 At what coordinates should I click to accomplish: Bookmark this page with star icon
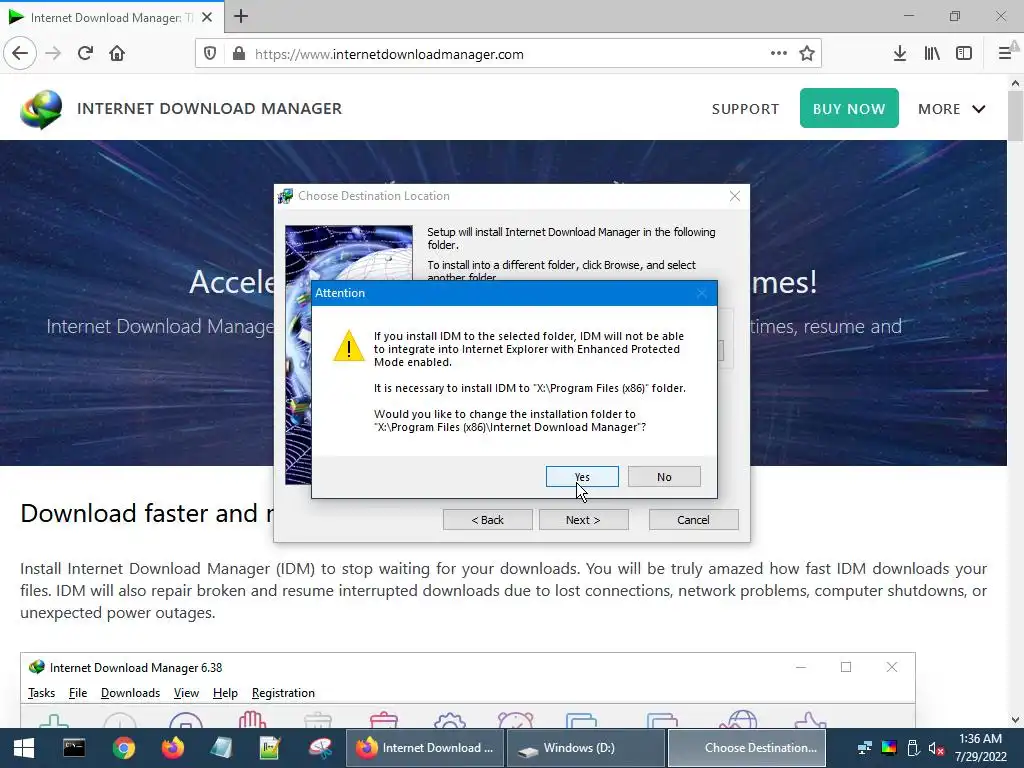click(x=807, y=54)
